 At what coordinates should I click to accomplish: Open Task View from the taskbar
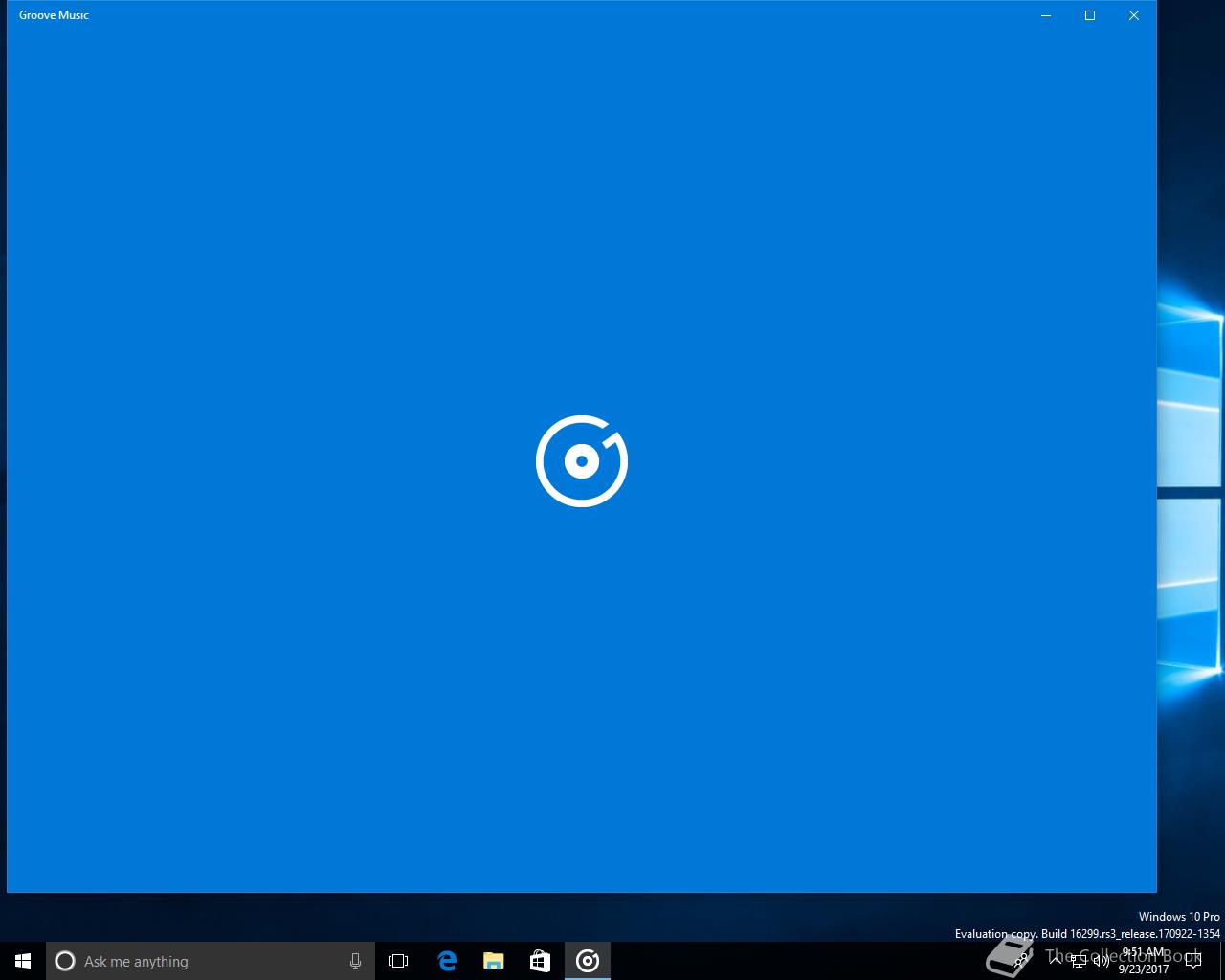click(x=398, y=961)
